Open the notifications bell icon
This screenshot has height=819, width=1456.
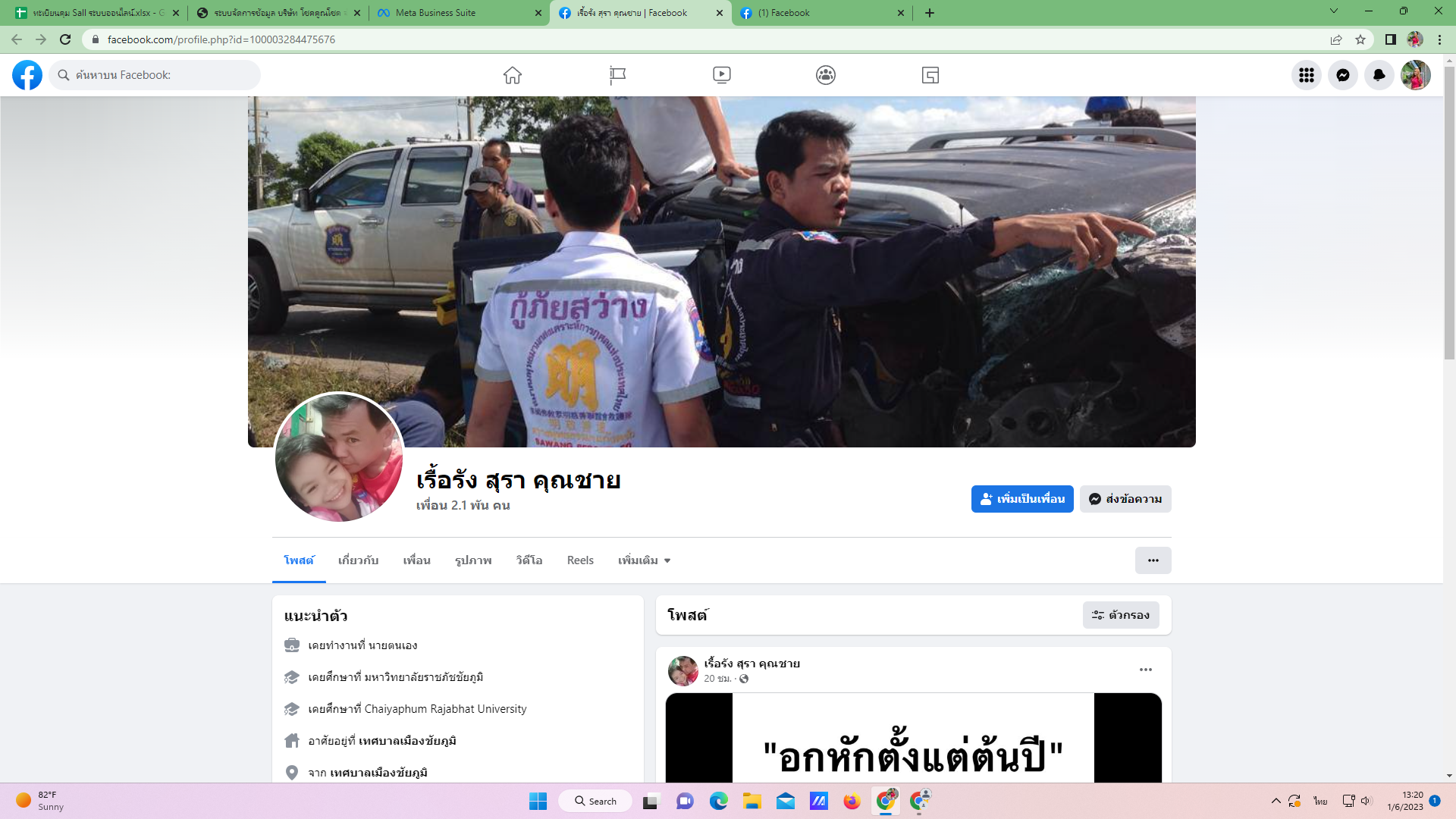1379,75
